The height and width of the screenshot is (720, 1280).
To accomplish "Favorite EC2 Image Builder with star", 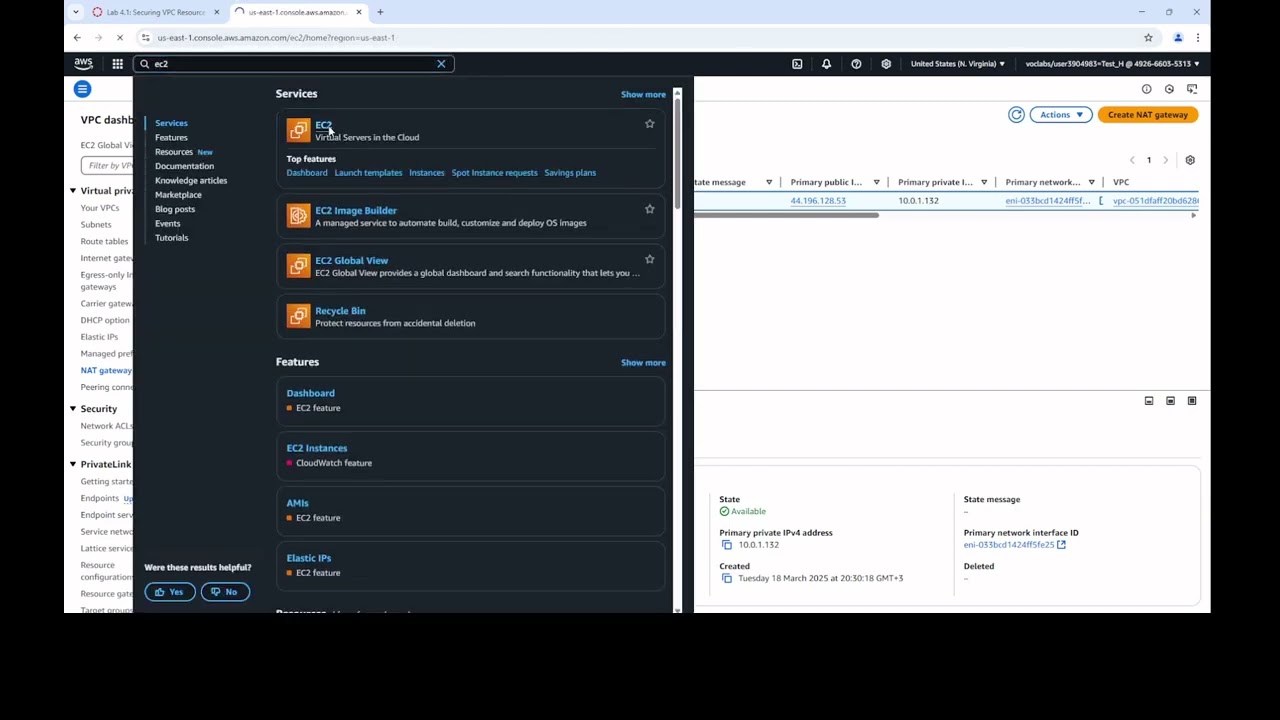I will 649,209.
